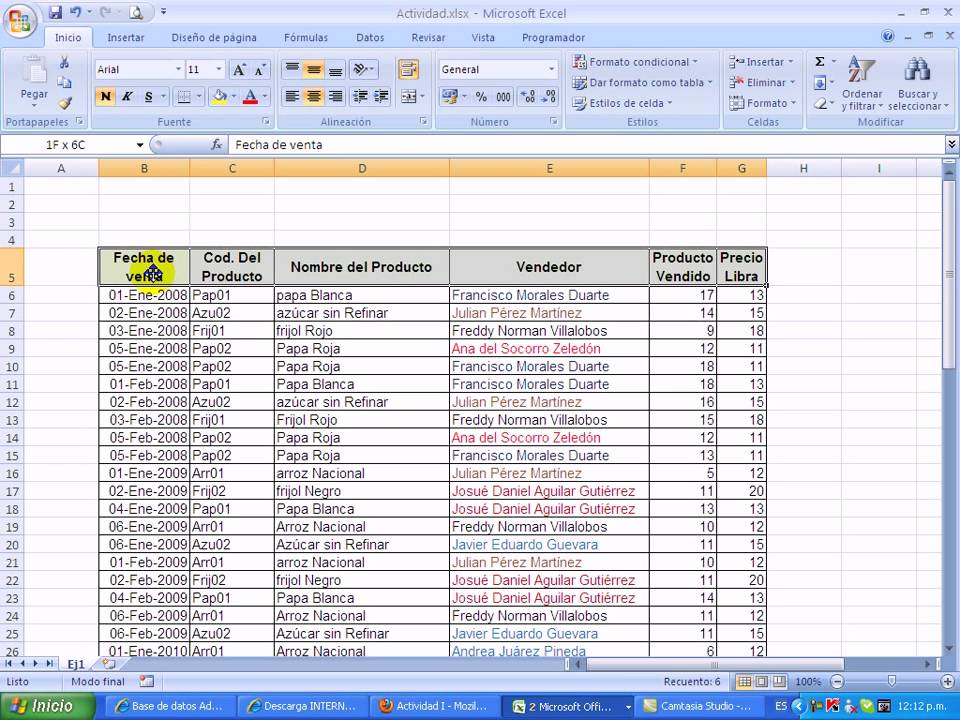
Task: Decrease font size with small A
Action: 260,70
